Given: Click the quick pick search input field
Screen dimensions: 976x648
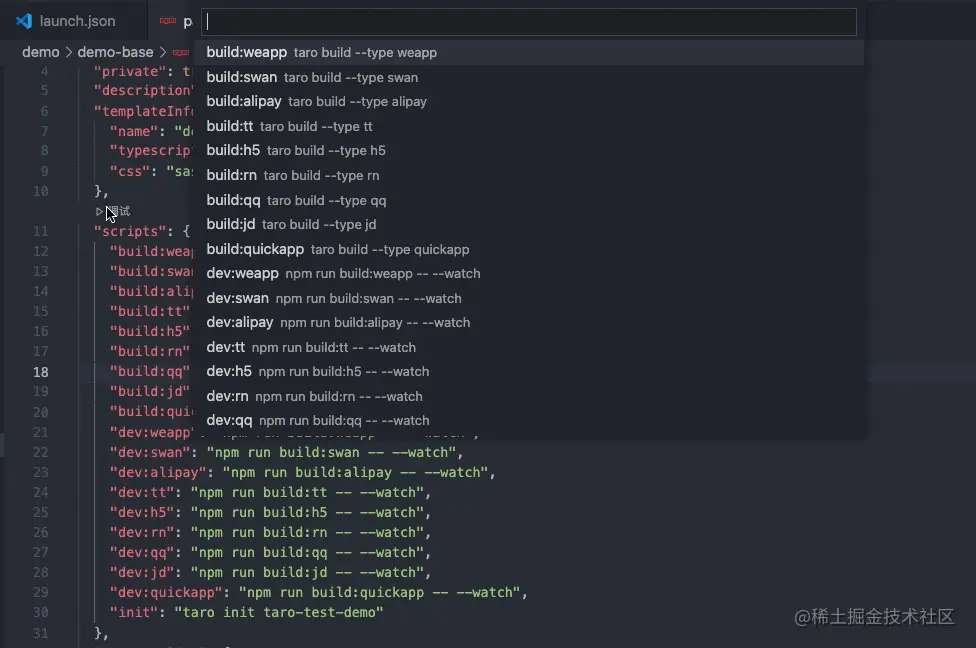Looking at the screenshot, I should click(x=528, y=22).
